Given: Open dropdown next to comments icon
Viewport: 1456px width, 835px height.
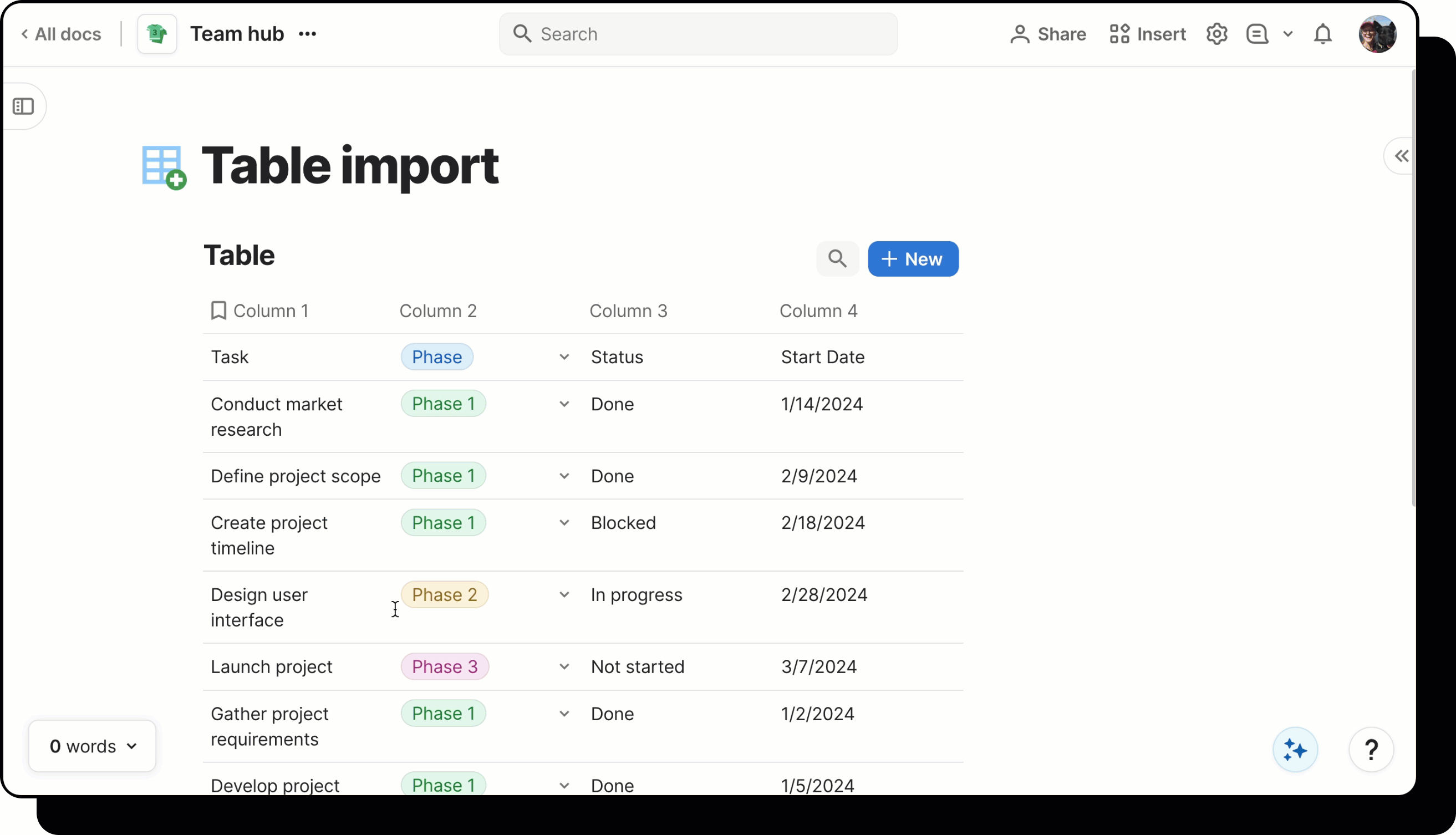Looking at the screenshot, I should pos(1288,34).
